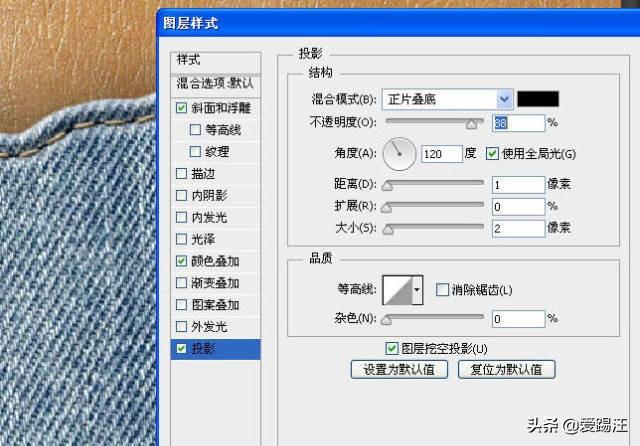Click the 杂色 slider handle

tap(386, 320)
